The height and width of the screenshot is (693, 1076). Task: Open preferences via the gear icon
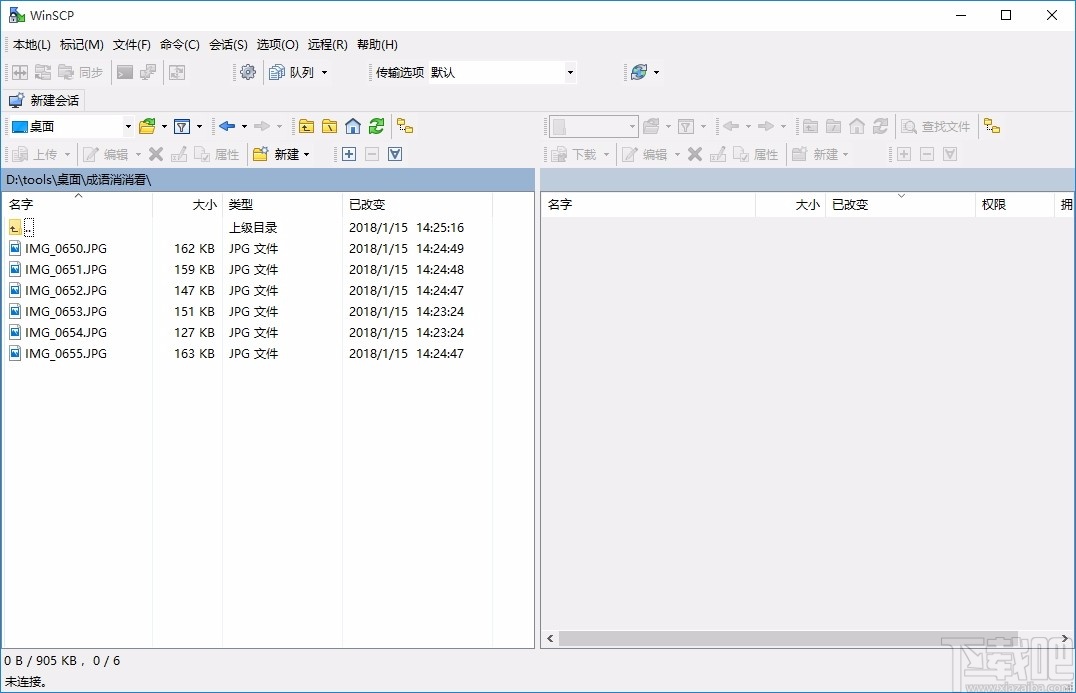pos(247,72)
